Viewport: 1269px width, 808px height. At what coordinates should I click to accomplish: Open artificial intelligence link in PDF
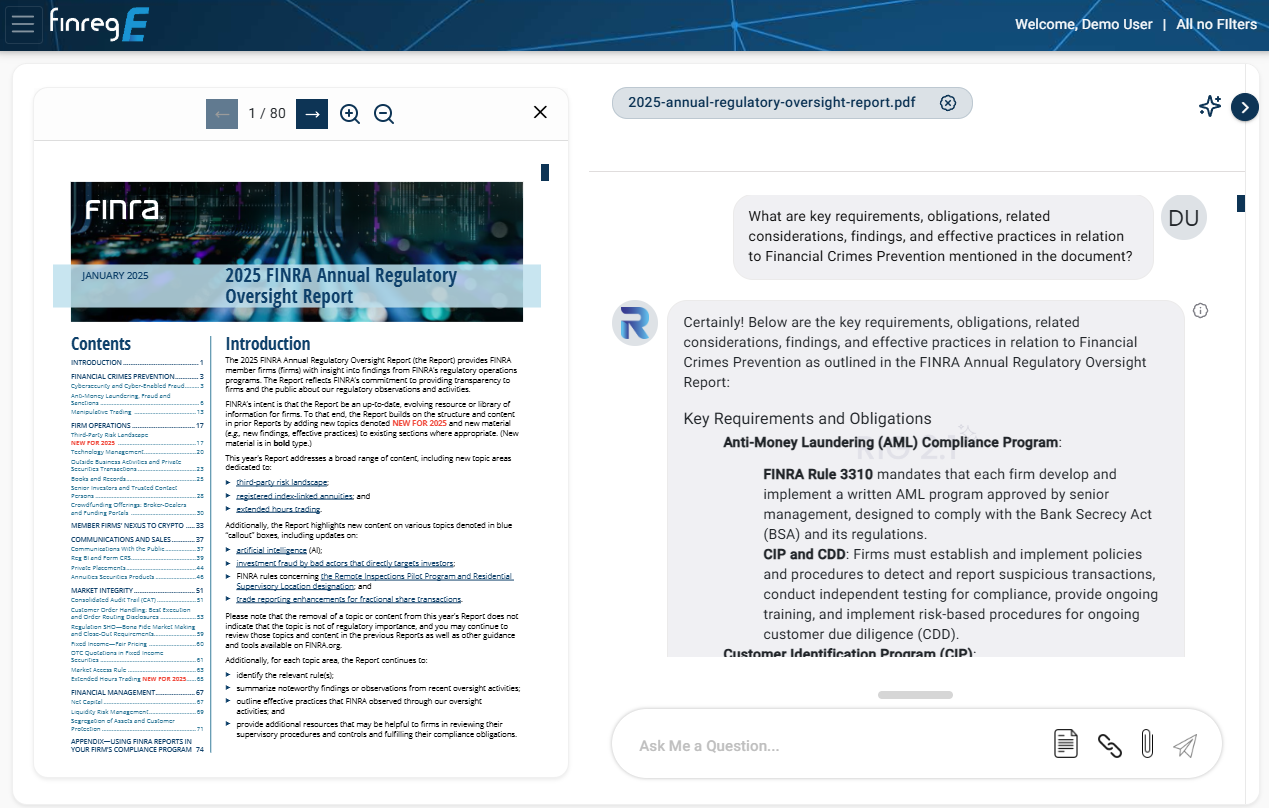pyautogui.click(x=272, y=550)
